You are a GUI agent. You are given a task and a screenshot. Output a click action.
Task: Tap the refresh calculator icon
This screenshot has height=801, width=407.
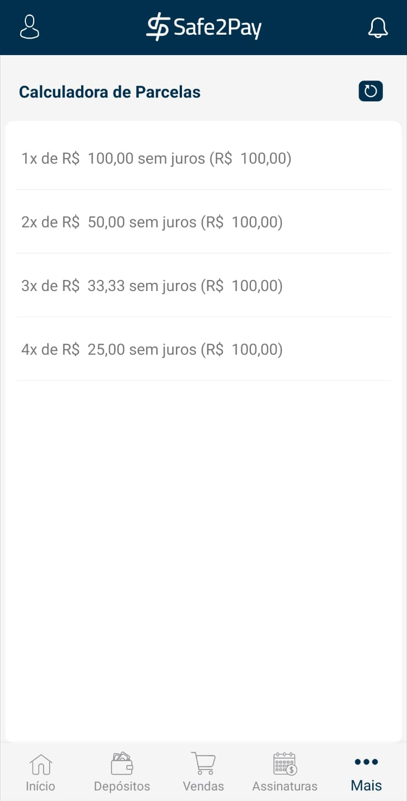[371, 91]
